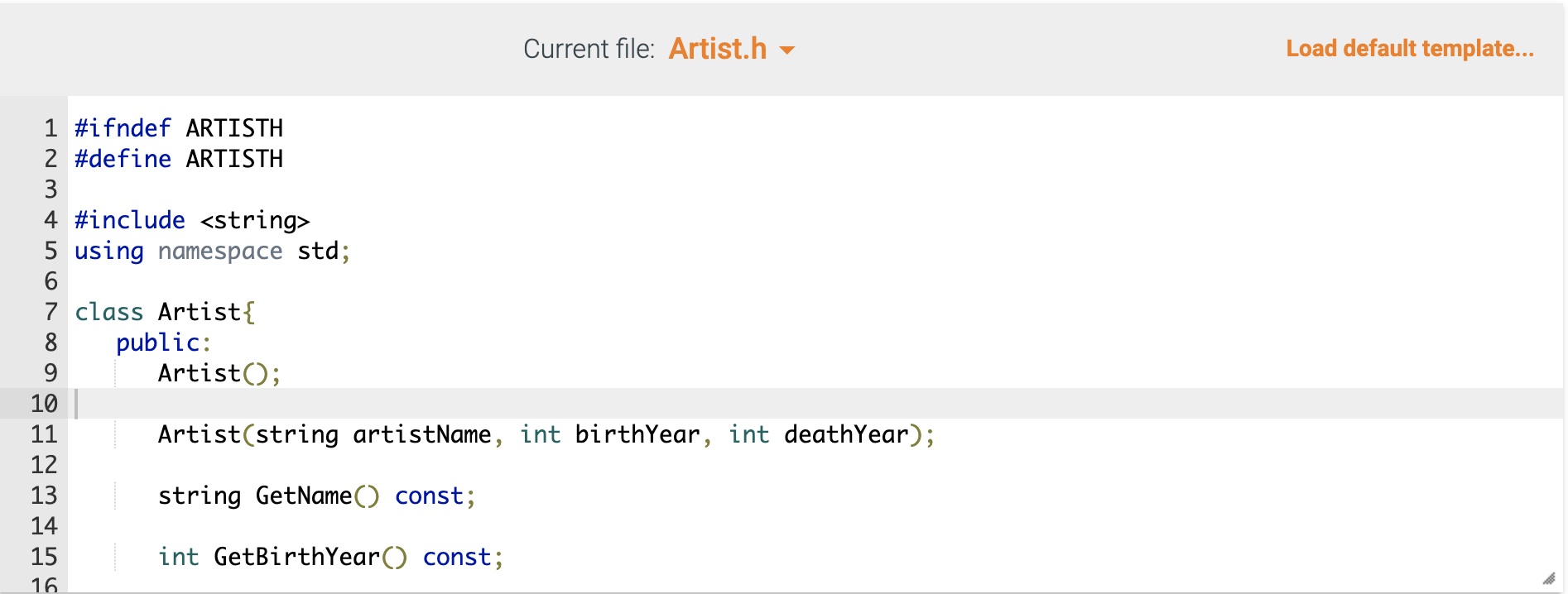Viewport: 1568px width, 594px height.
Task: Click the #include <string> directive
Action: click(190, 220)
